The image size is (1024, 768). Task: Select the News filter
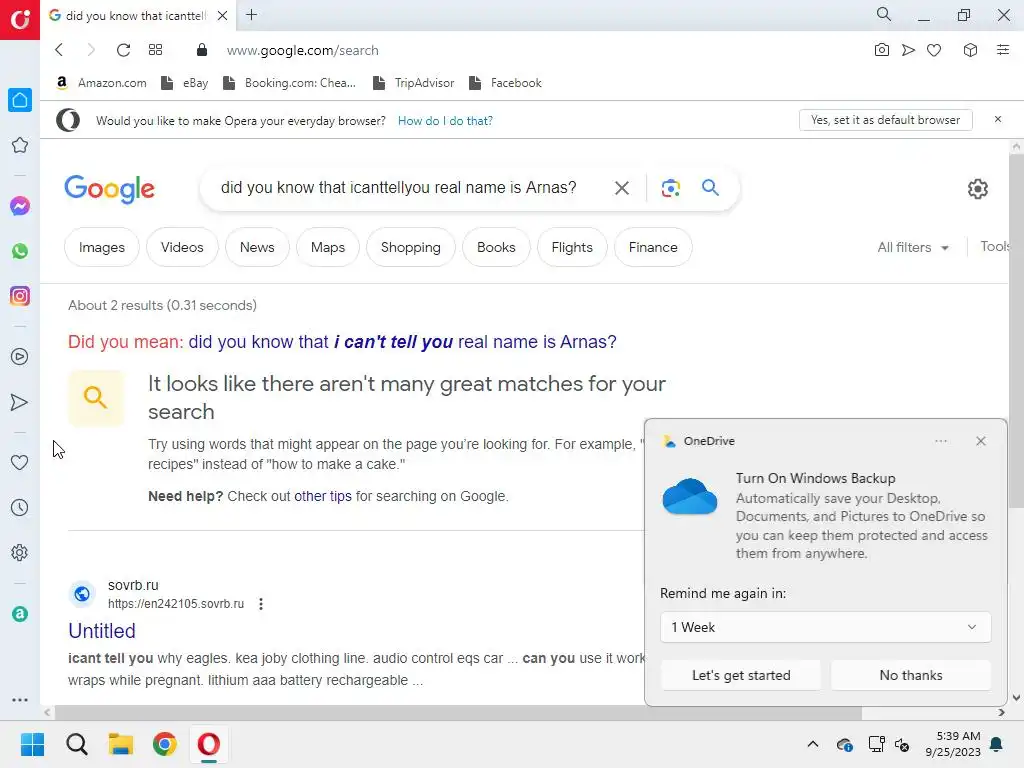pos(257,248)
